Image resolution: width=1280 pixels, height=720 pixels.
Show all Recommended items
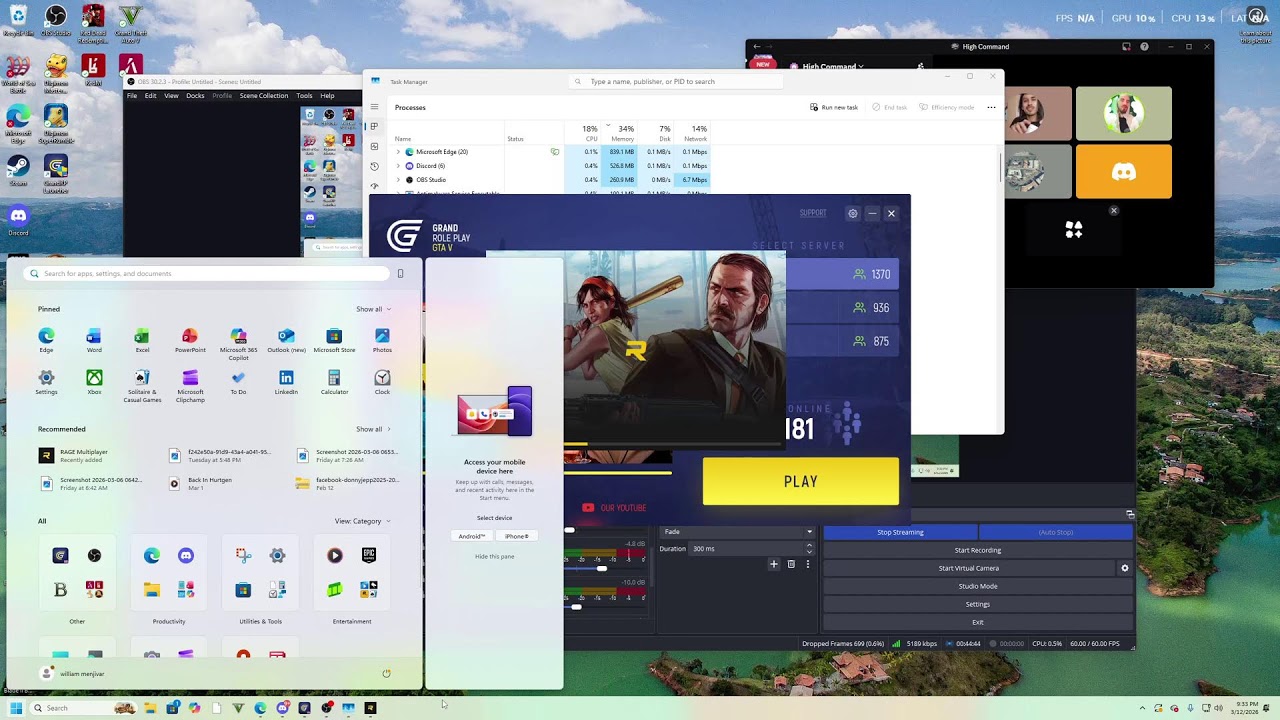(373, 429)
